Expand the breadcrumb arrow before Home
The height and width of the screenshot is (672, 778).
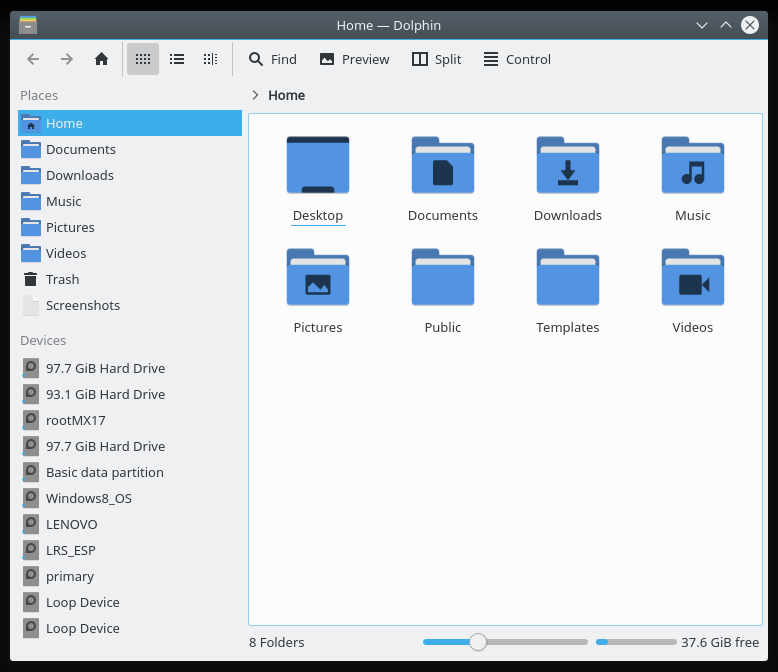click(256, 95)
